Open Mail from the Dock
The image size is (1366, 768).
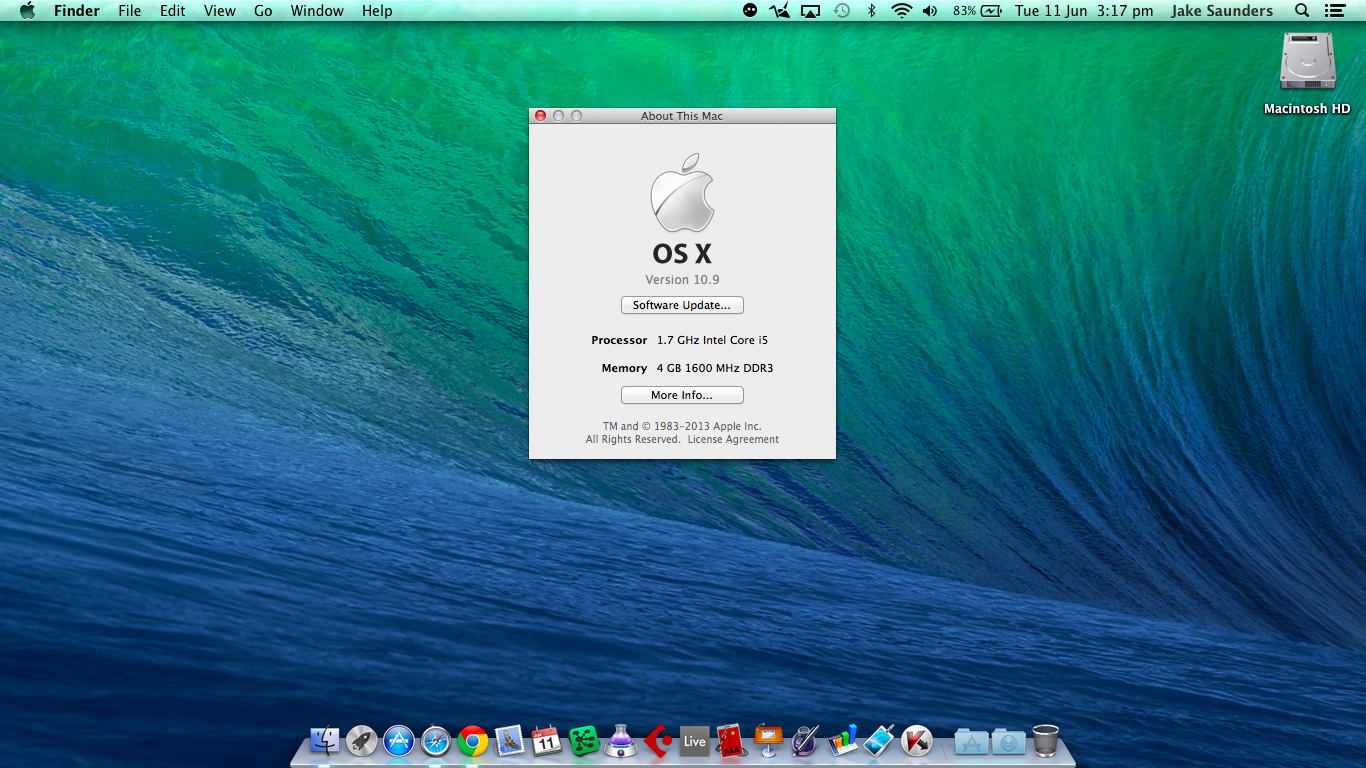[x=510, y=741]
